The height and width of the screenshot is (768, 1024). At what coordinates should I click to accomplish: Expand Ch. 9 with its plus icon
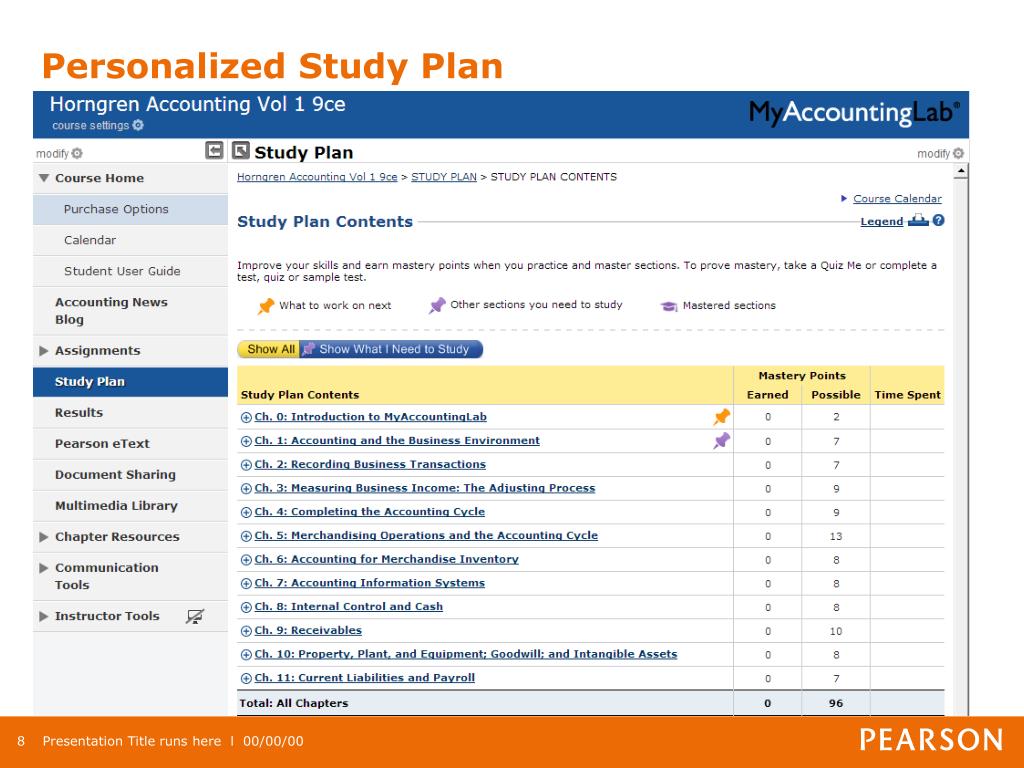pyautogui.click(x=246, y=631)
